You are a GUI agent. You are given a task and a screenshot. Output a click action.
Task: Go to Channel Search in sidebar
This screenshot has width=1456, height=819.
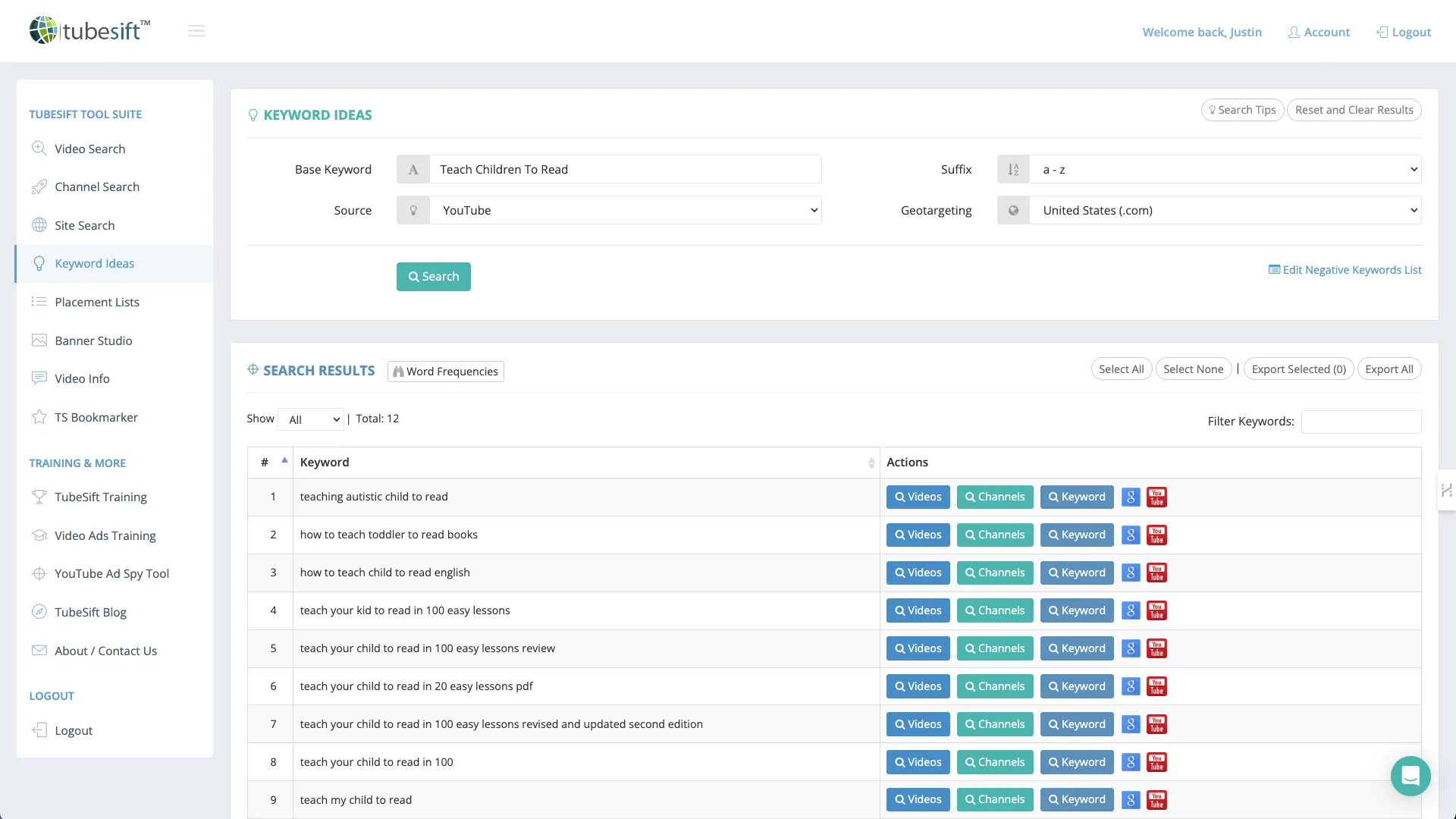point(97,187)
